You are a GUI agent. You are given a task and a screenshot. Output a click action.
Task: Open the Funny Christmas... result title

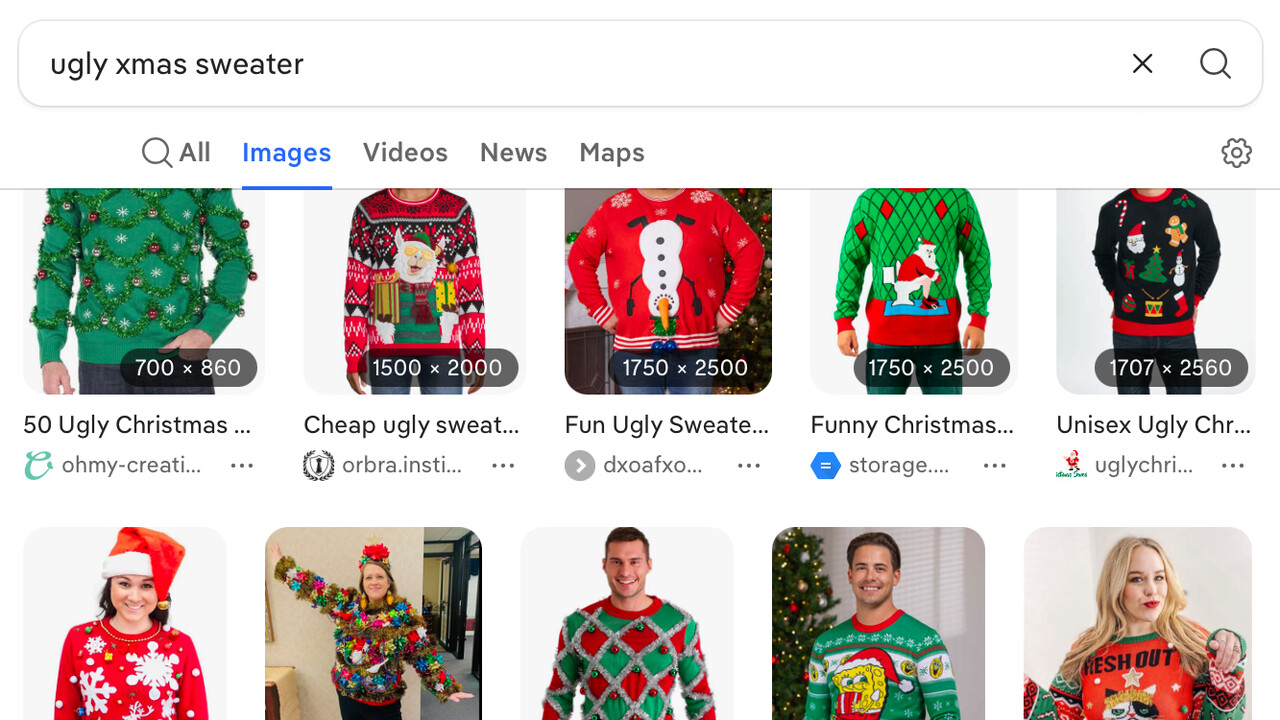911,425
